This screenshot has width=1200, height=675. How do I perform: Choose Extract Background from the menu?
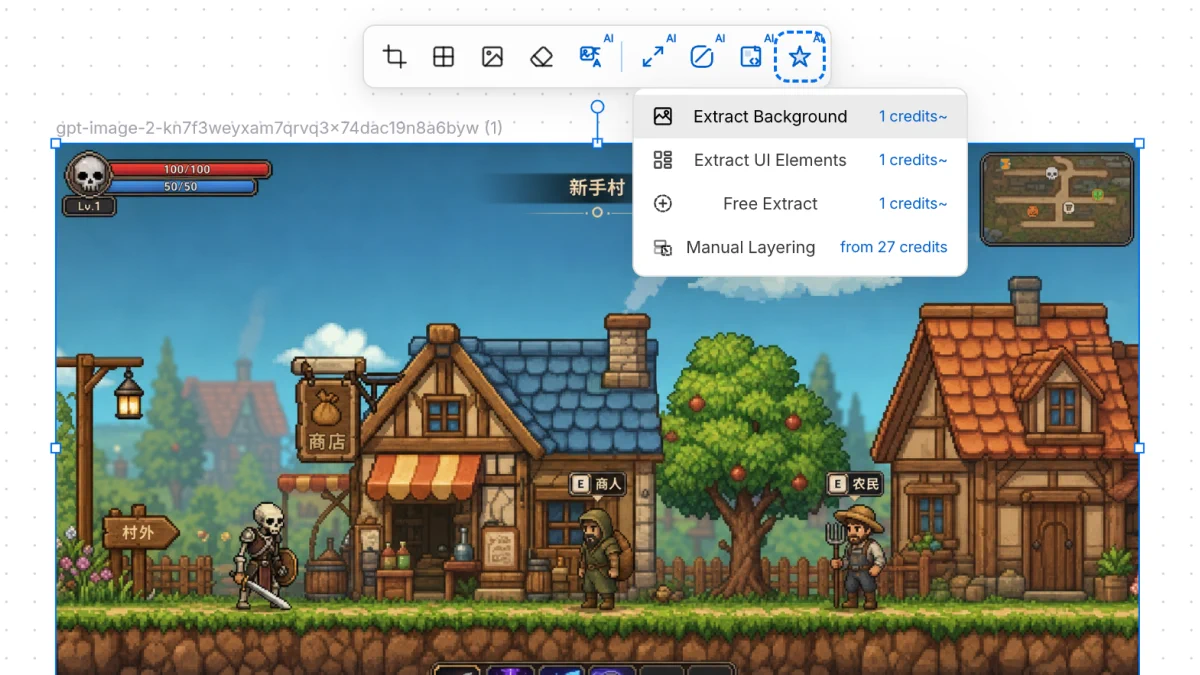tap(800, 117)
